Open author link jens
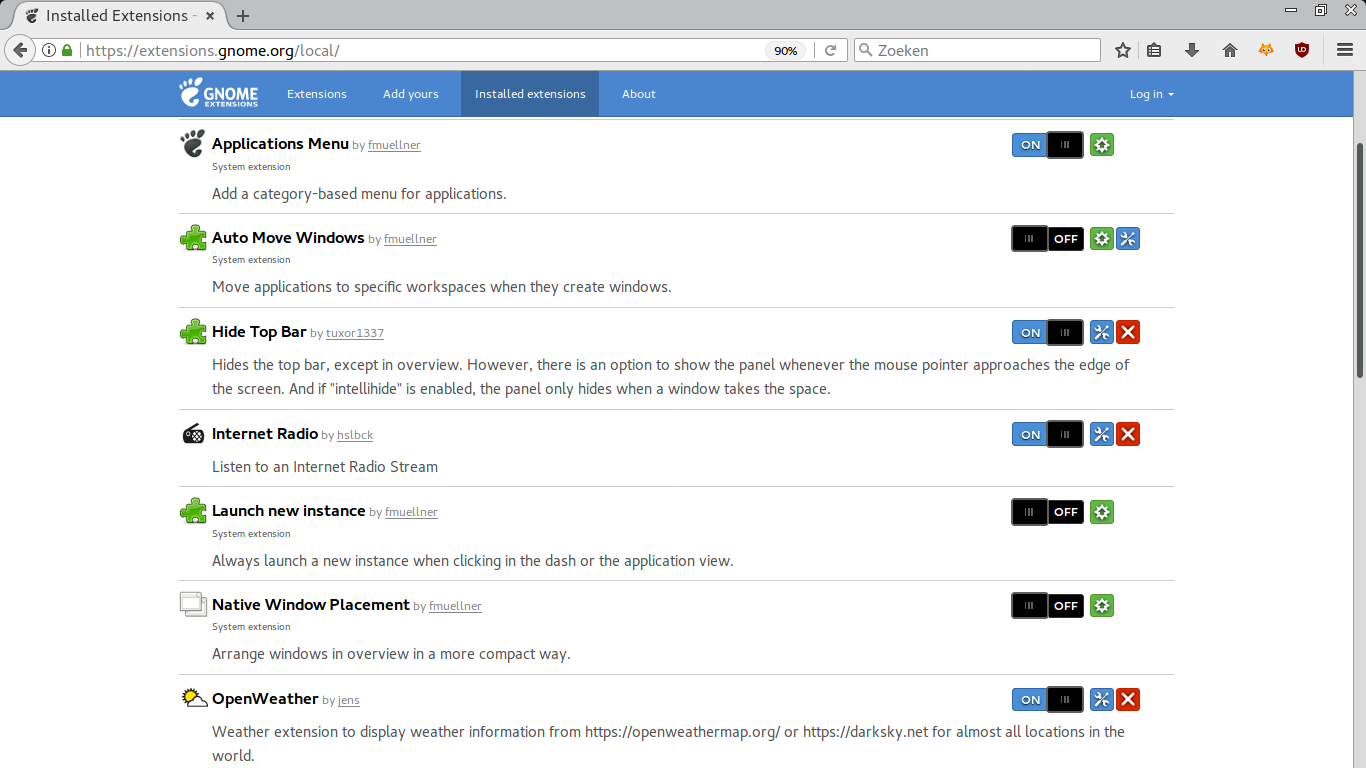Image resolution: width=1366 pixels, height=768 pixels. tap(348, 700)
